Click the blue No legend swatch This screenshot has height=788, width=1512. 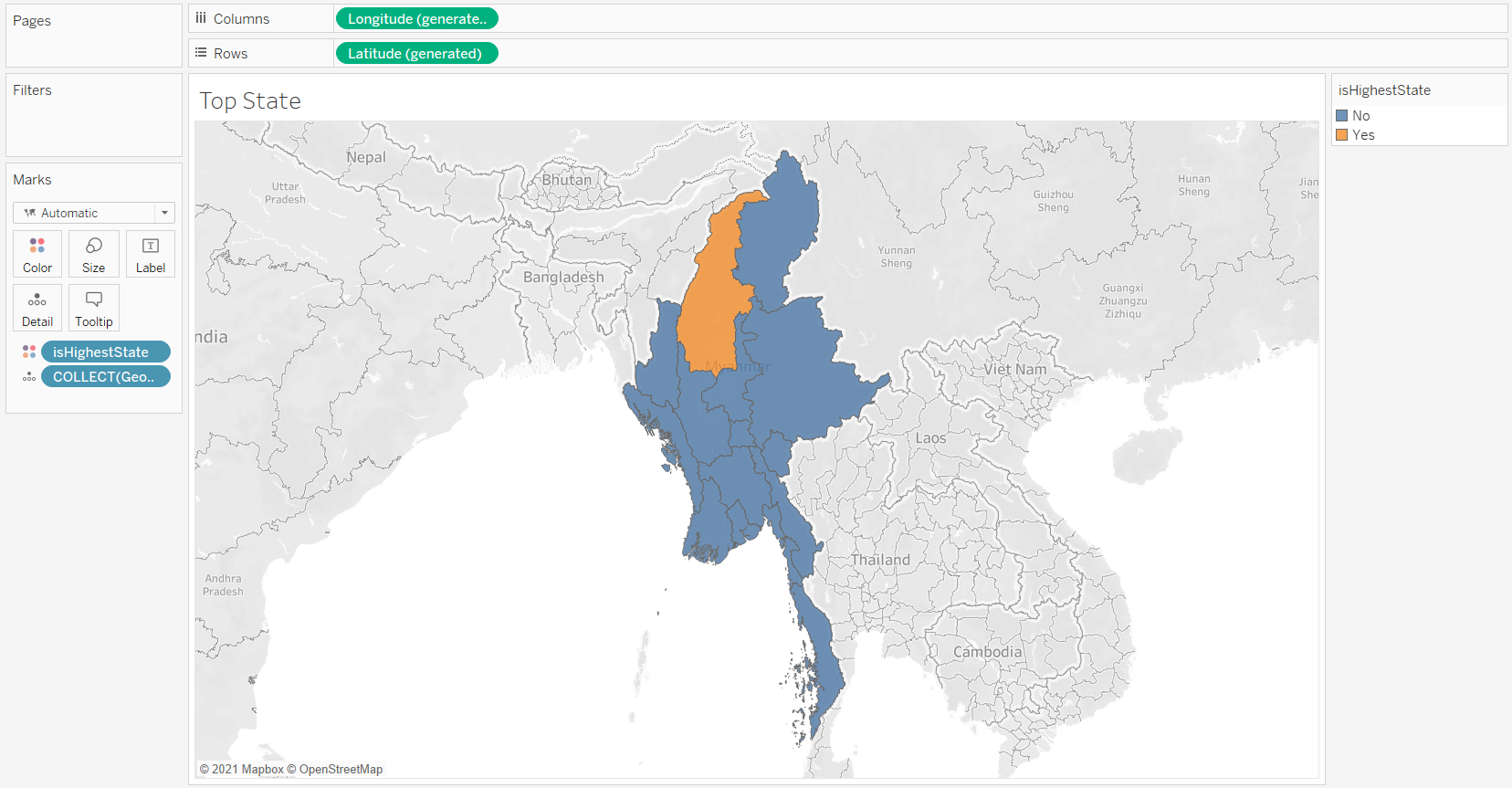[1342, 116]
